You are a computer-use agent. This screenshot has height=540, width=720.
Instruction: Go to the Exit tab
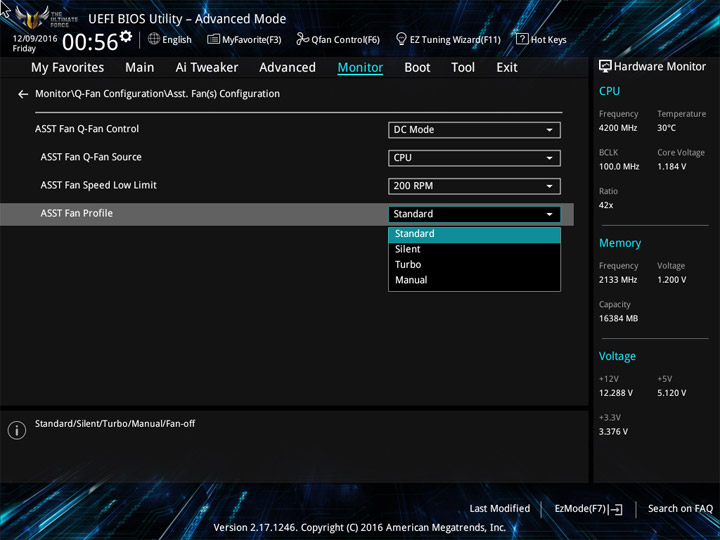507,68
